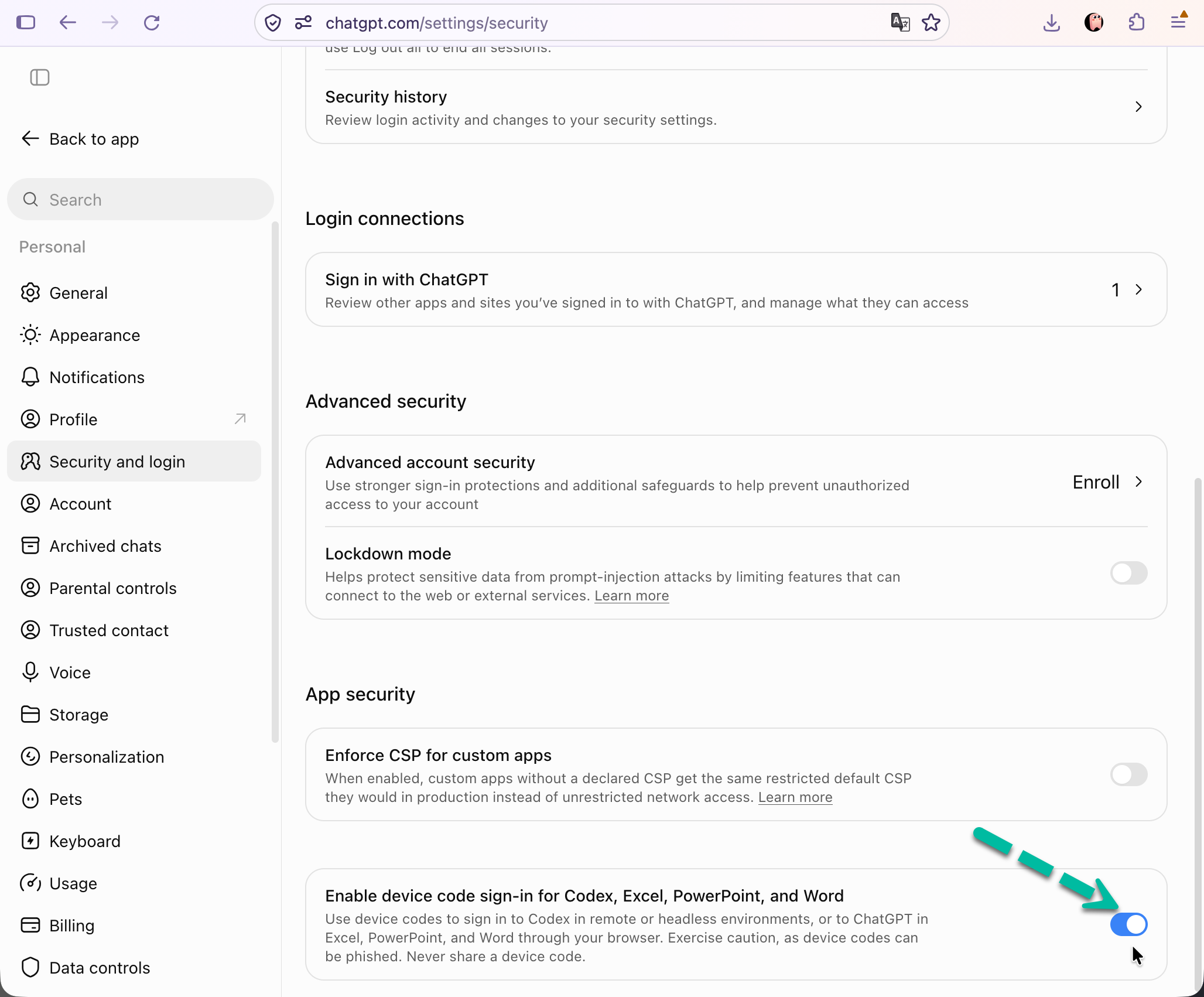The height and width of the screenshot is (997, 1204).
Task: Focus the settings Search field
Action: coord(141,200)
